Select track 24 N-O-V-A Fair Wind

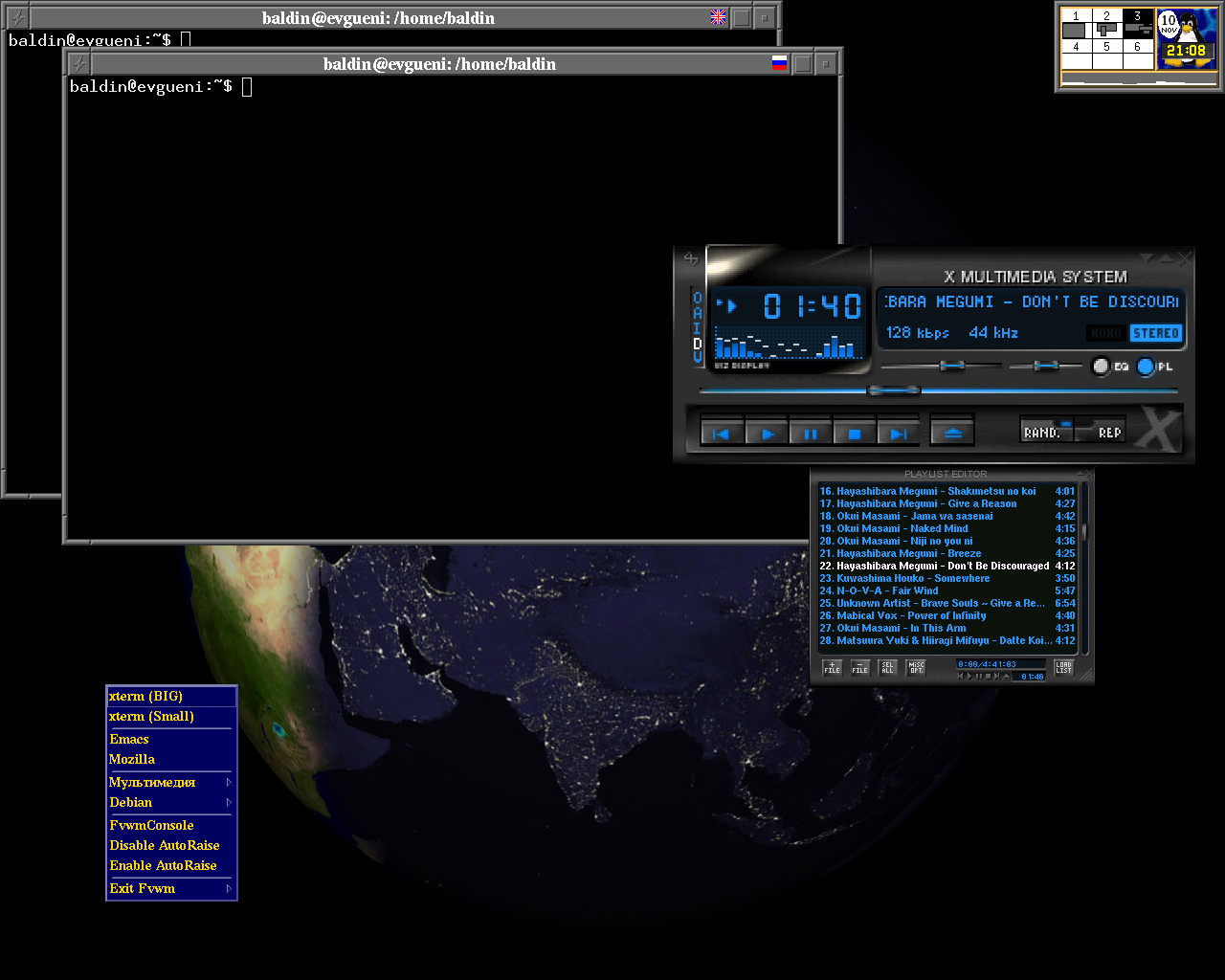(947, 590)
